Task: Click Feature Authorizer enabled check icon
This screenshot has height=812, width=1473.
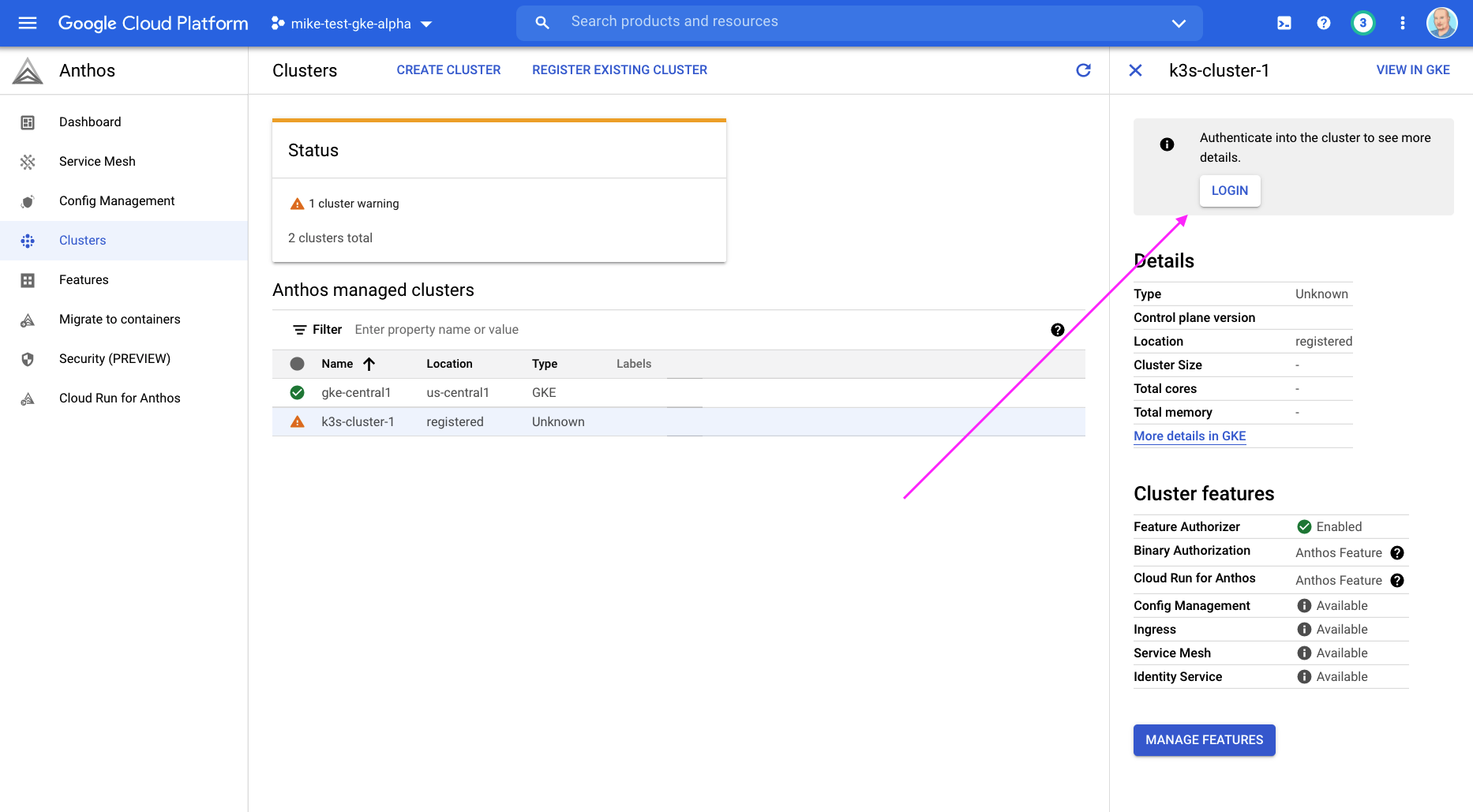Action: point(1304,527)
